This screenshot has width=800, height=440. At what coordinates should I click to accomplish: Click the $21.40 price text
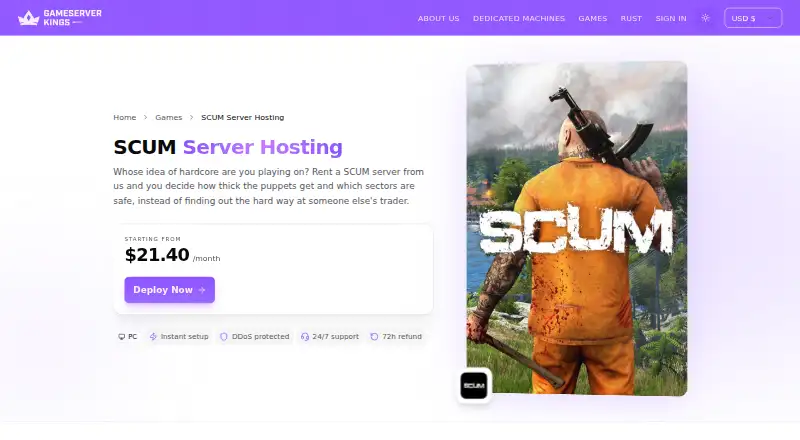pyautogui.click(x=157, y=255)
